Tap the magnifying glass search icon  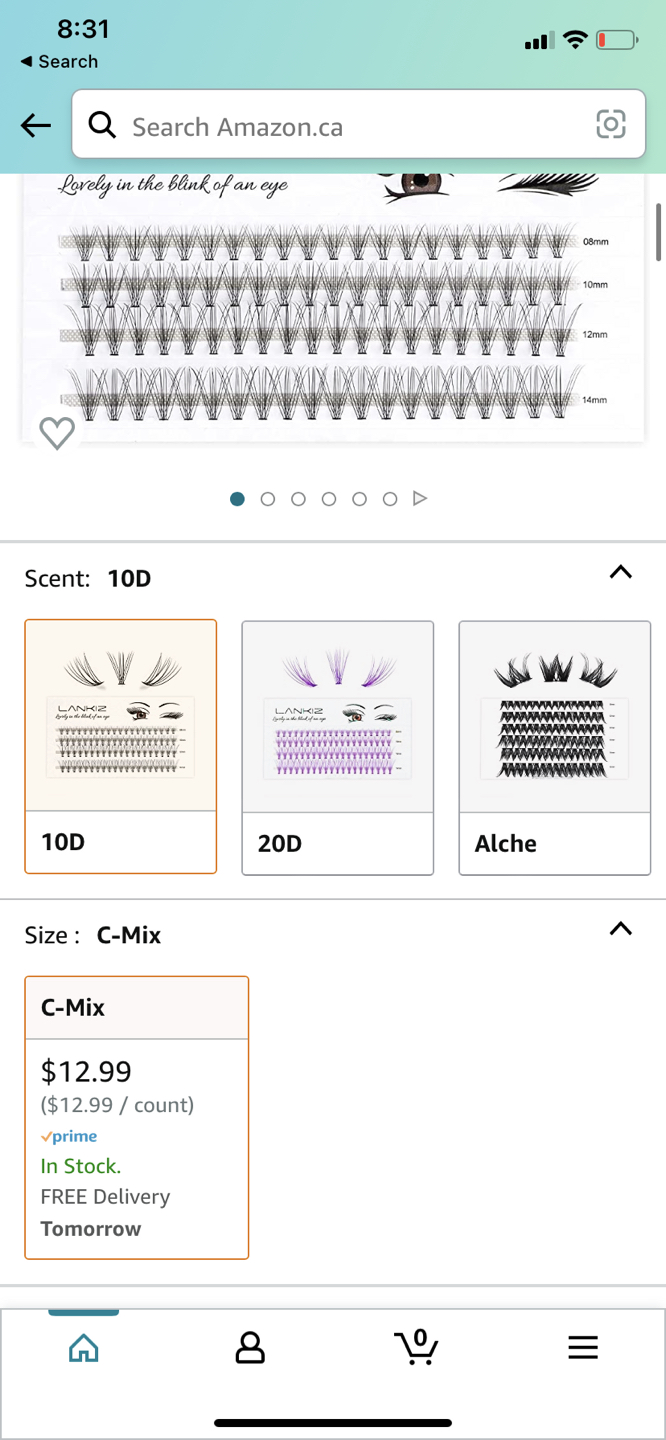(102, 125)
